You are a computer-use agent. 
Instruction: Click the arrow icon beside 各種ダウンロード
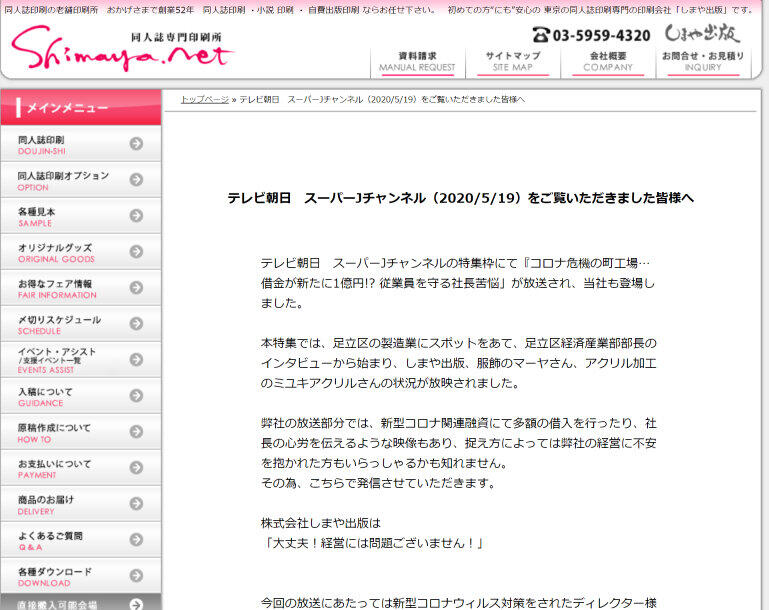pyautogui.click(x=136, y=576)
